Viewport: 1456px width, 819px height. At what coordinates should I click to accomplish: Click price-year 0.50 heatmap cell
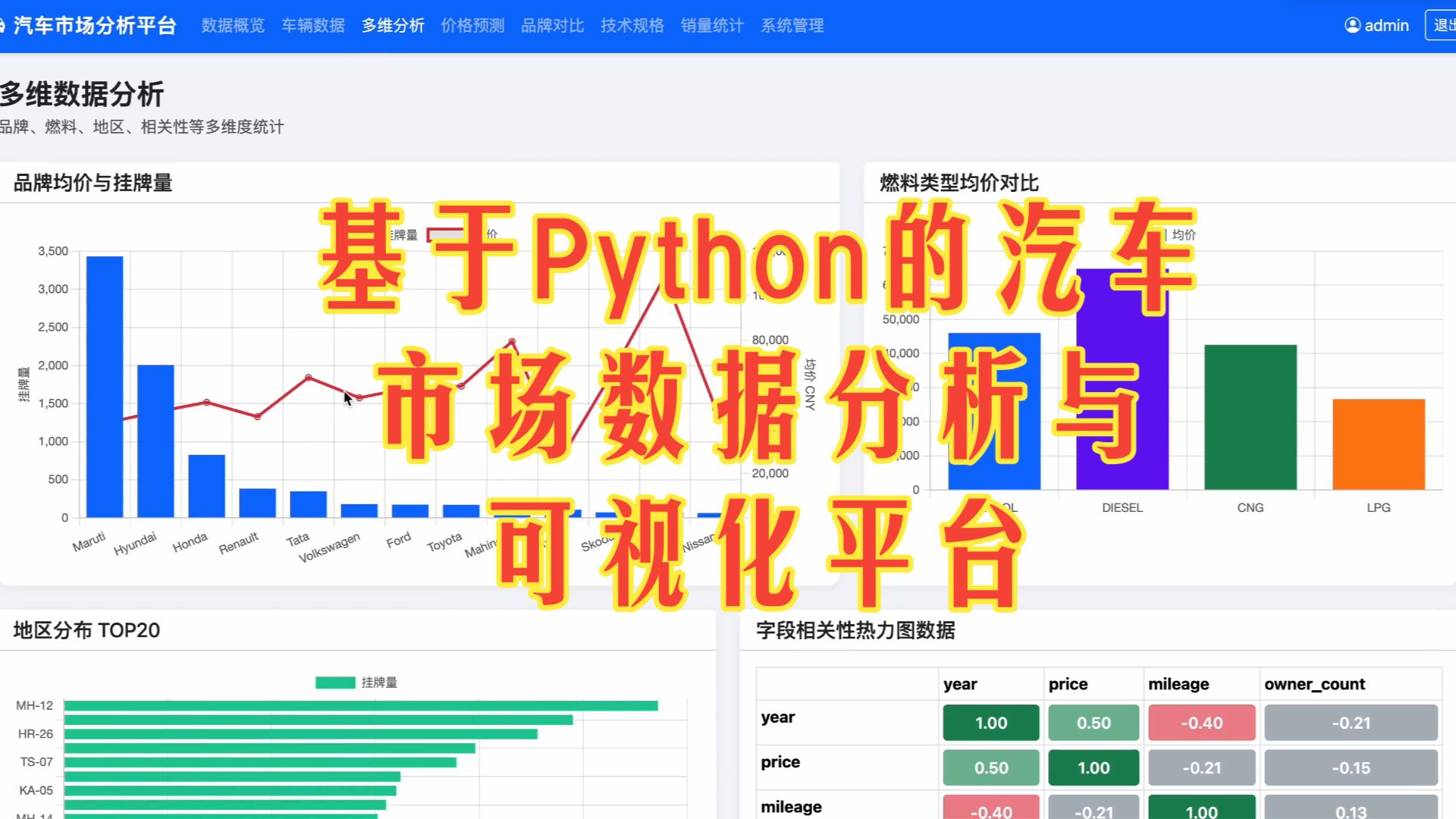coord(991,767)
